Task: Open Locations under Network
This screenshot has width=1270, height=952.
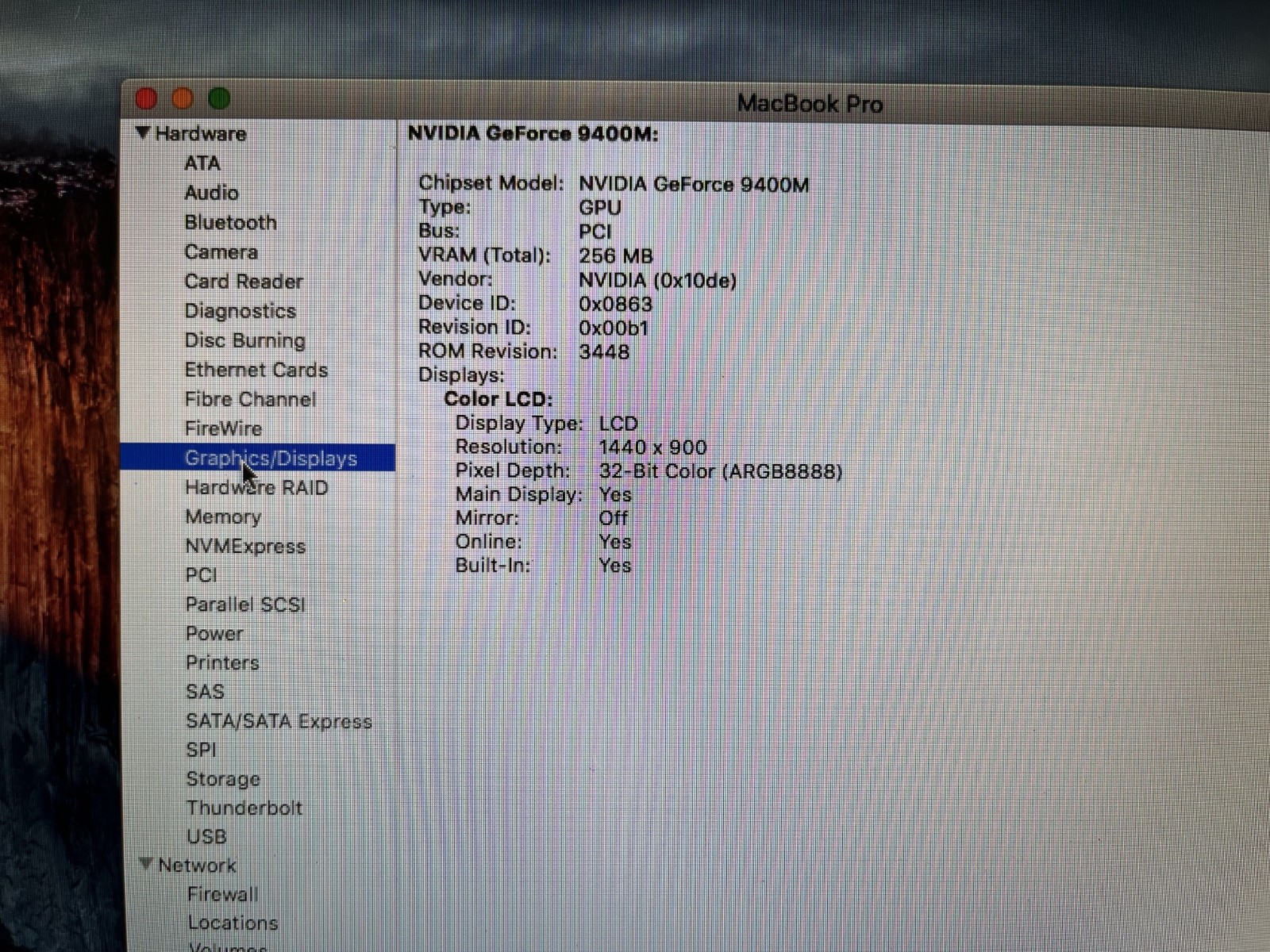Action: [233, 923]
